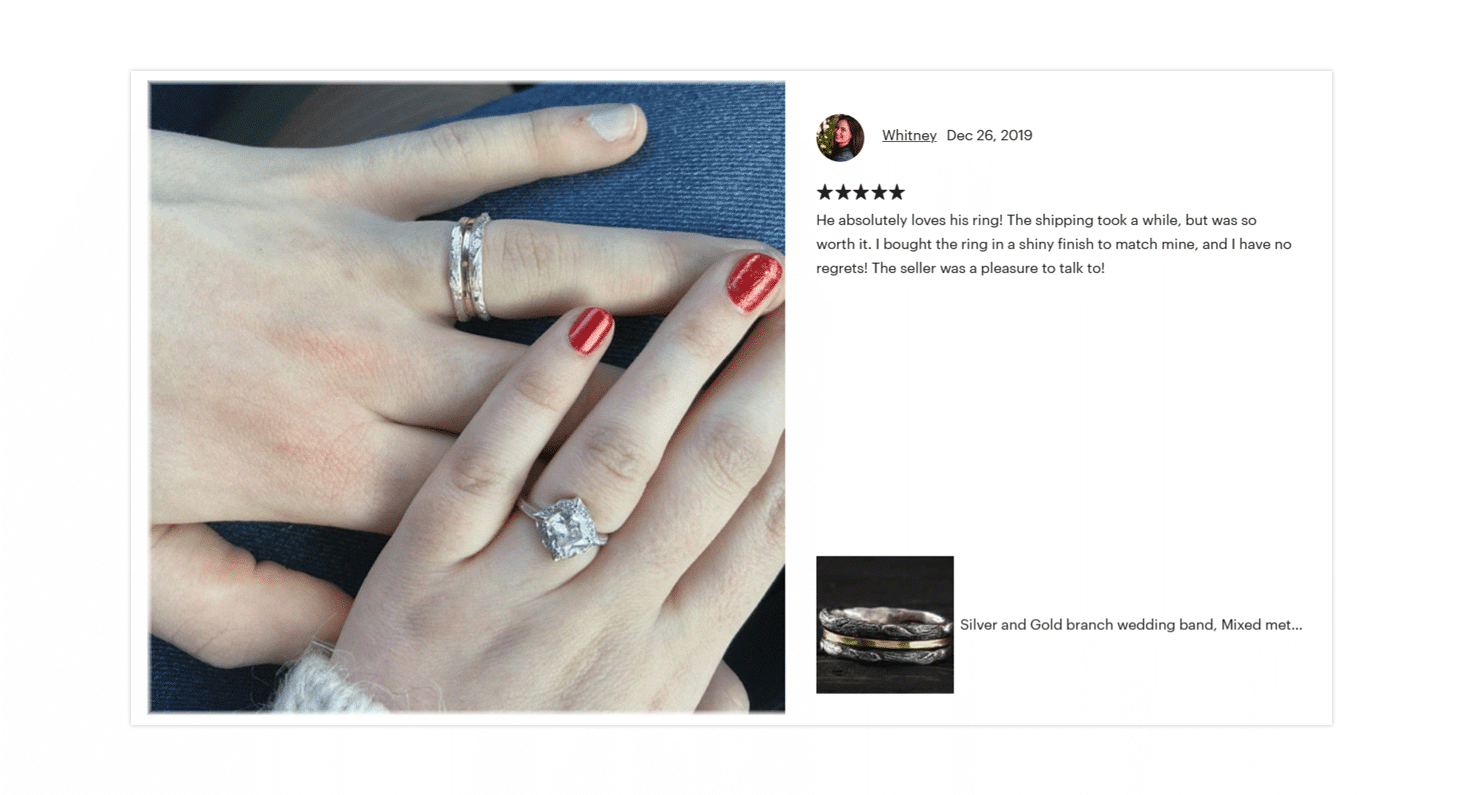The height and width of the screenshot is (795, 1463).
Task: Open the branch wedding band product thumbnail
Action: 885,625
